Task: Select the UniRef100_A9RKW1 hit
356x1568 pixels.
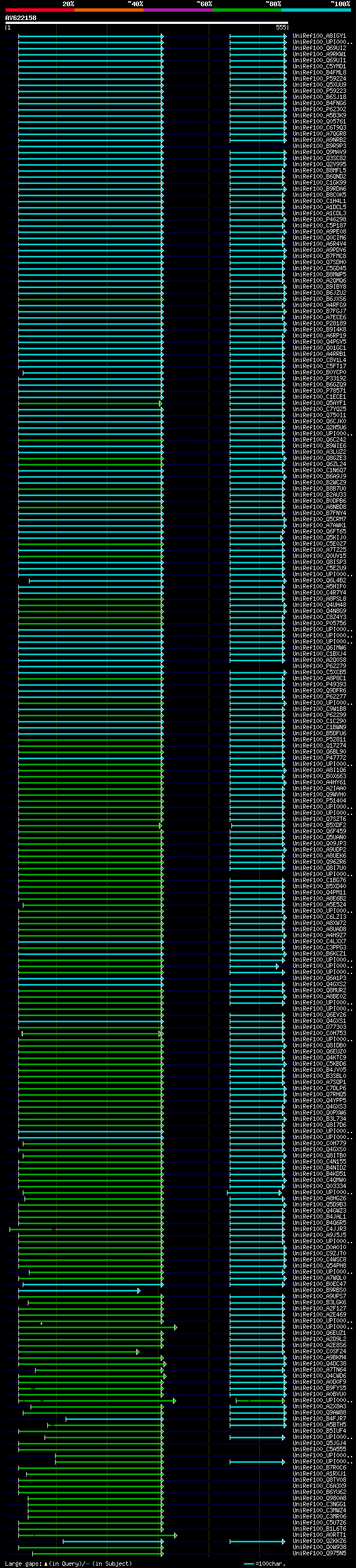Action: (x=319, y=55)
